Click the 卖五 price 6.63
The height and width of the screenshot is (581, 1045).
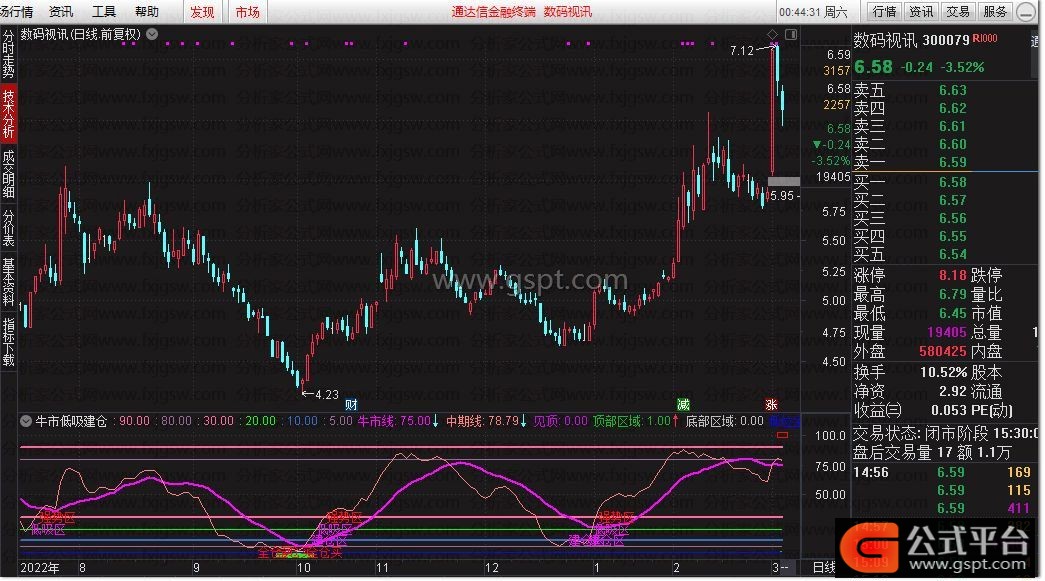pos(952,90)
